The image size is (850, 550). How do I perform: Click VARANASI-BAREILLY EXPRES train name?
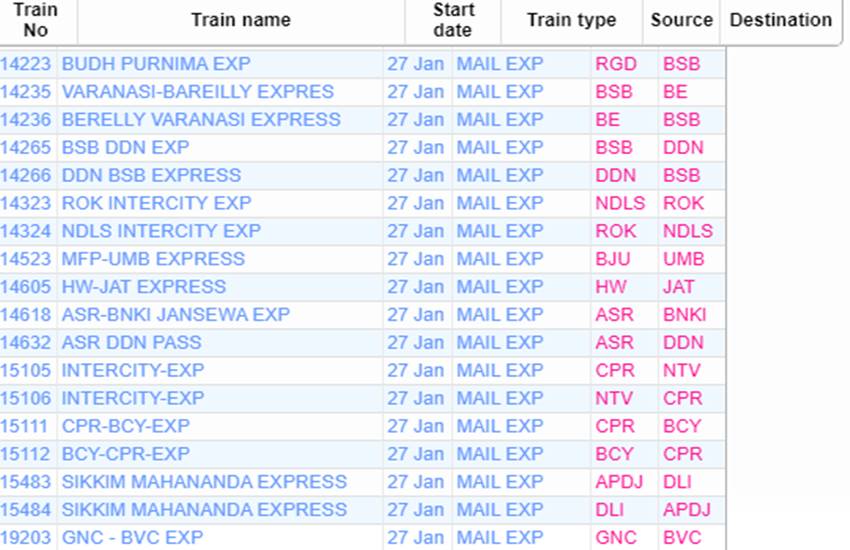198,92
